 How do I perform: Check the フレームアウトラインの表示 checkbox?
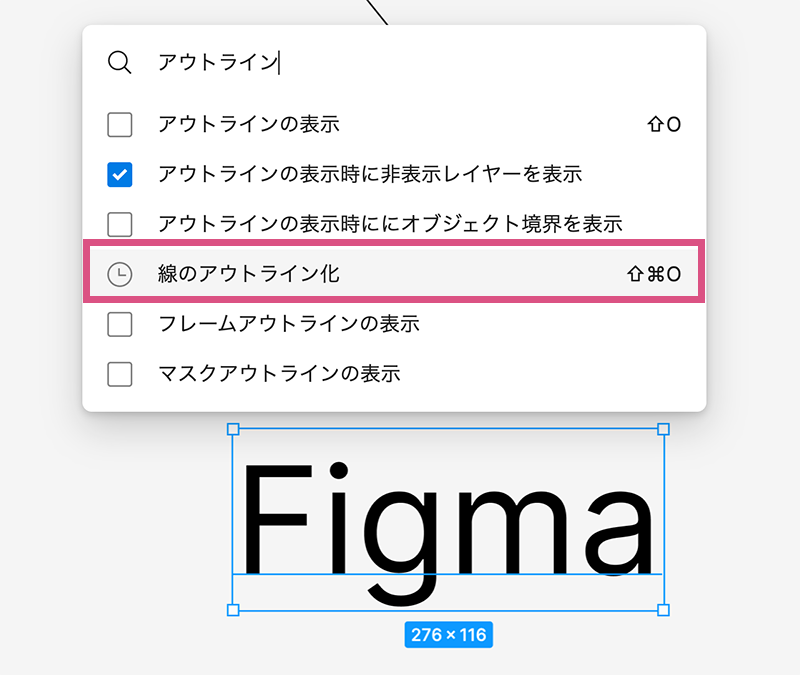(120, 324)
